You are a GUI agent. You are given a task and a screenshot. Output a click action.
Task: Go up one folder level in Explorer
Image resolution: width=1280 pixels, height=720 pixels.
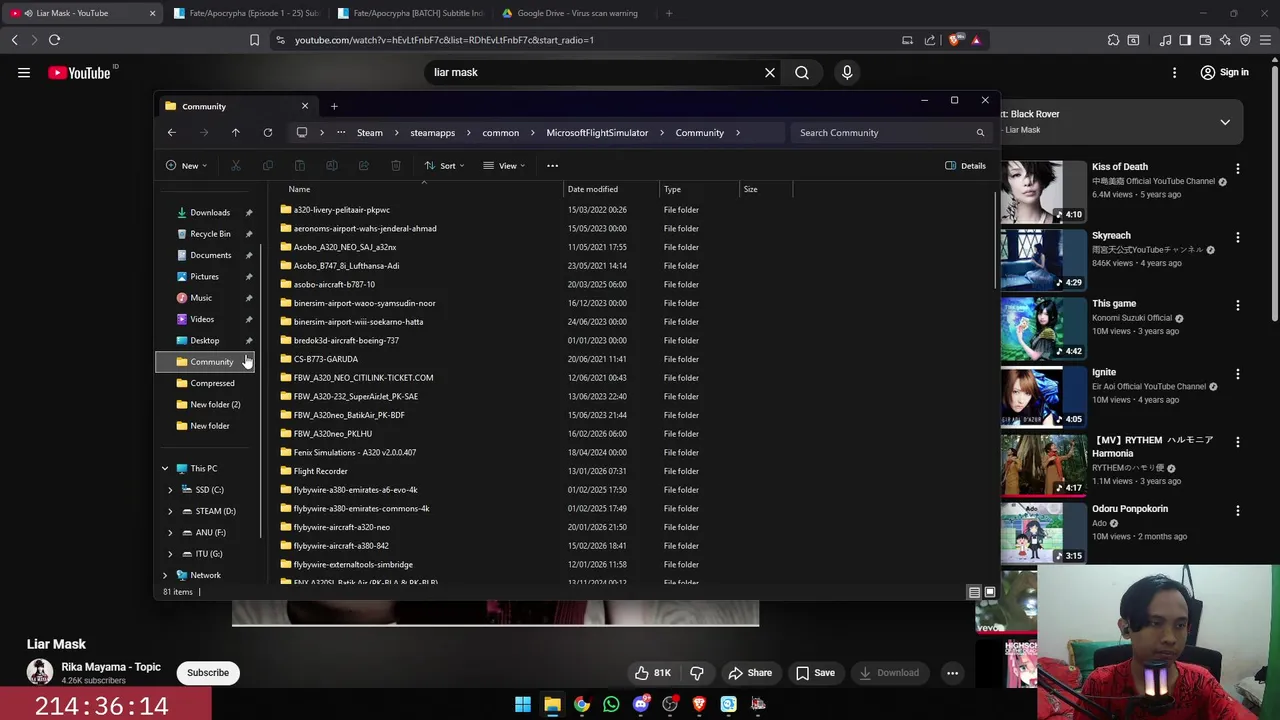[x=235, y=132]
